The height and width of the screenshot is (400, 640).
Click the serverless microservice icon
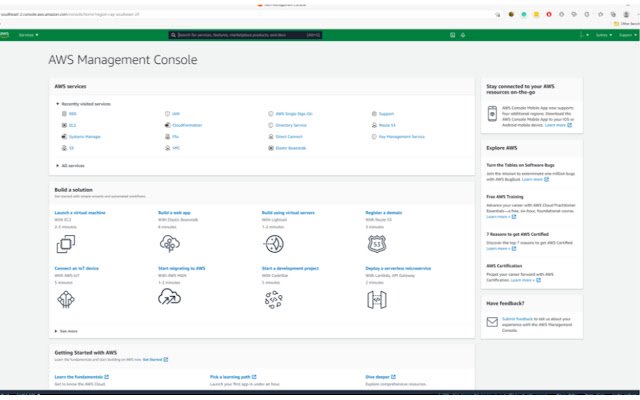click(377, 300)
